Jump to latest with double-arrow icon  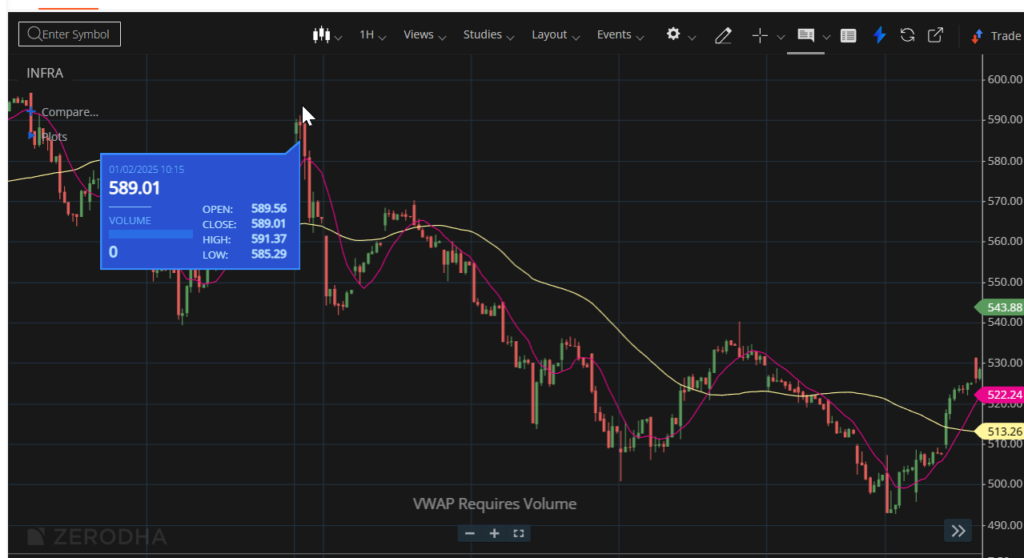pos(958,531)
